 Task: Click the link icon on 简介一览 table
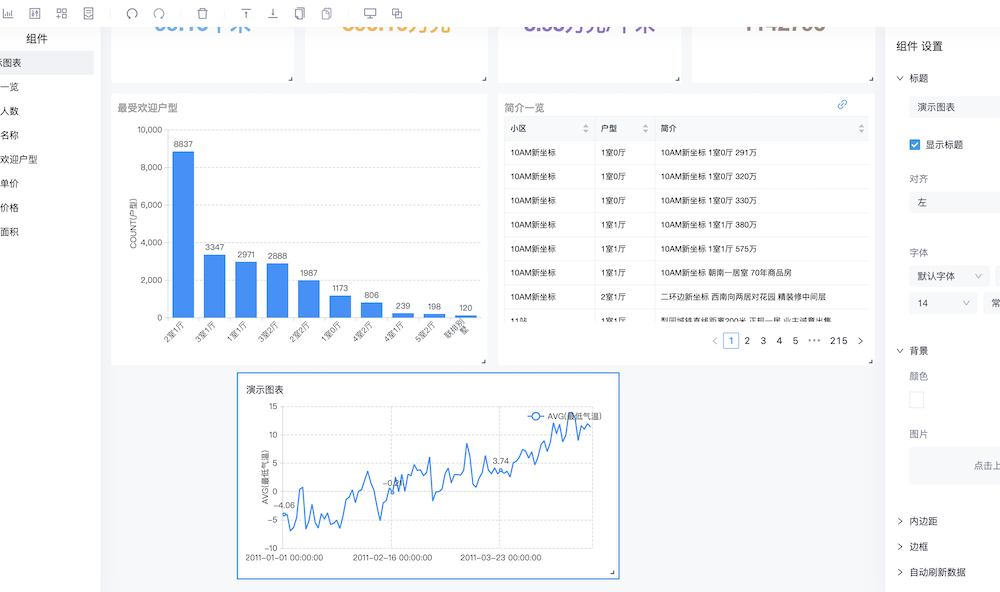tap(842, 104)
